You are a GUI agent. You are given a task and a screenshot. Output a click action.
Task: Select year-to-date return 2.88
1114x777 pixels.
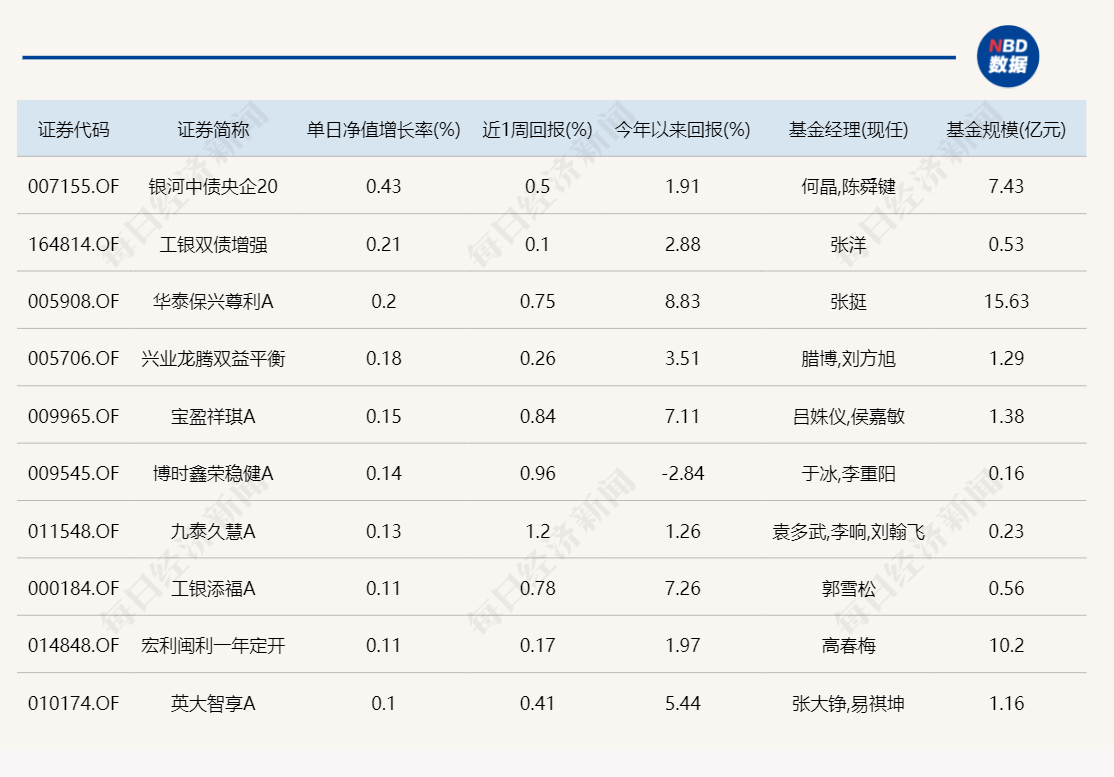pyautogui.click(x=683, y=244)
